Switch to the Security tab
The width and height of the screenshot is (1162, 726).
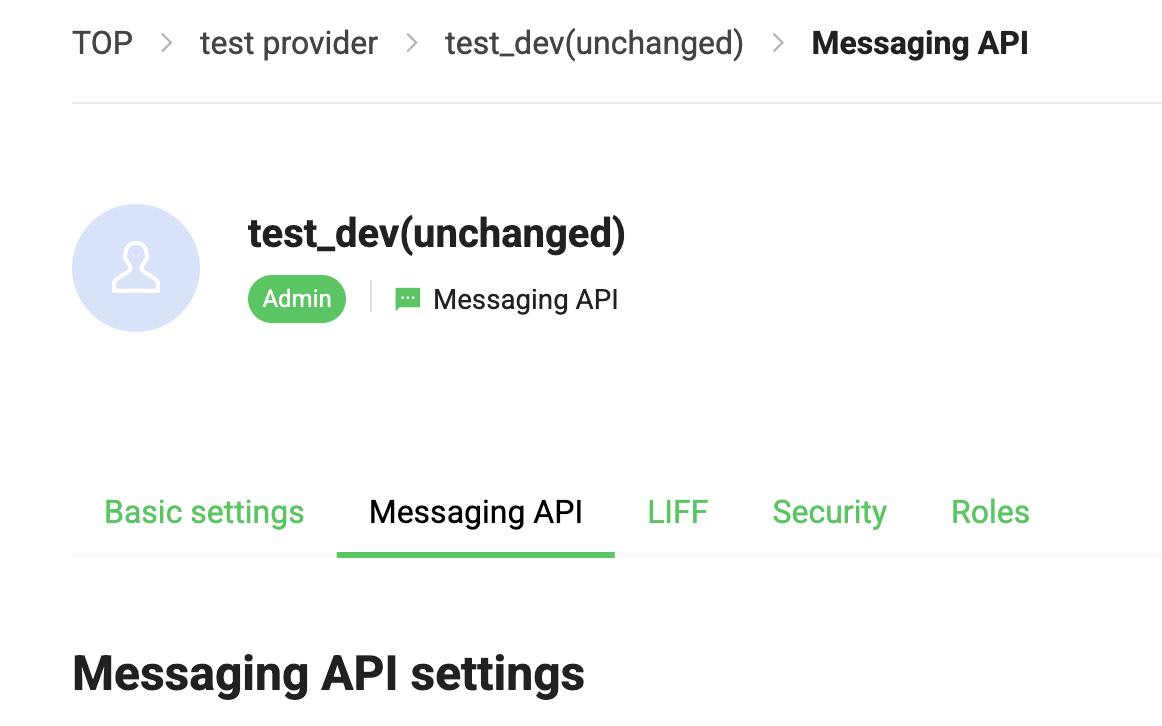pos(829,512)
